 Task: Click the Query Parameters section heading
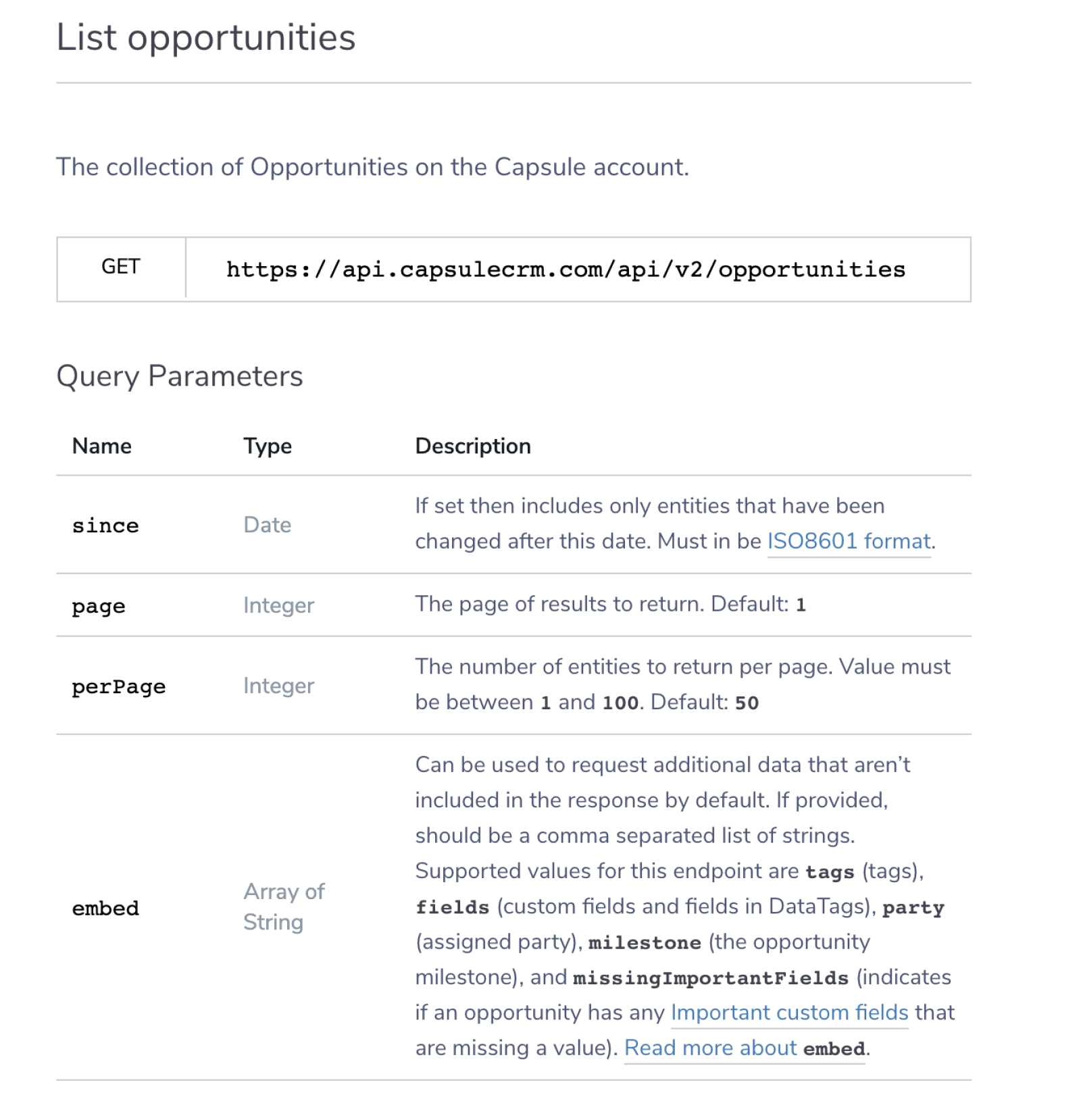180,376
